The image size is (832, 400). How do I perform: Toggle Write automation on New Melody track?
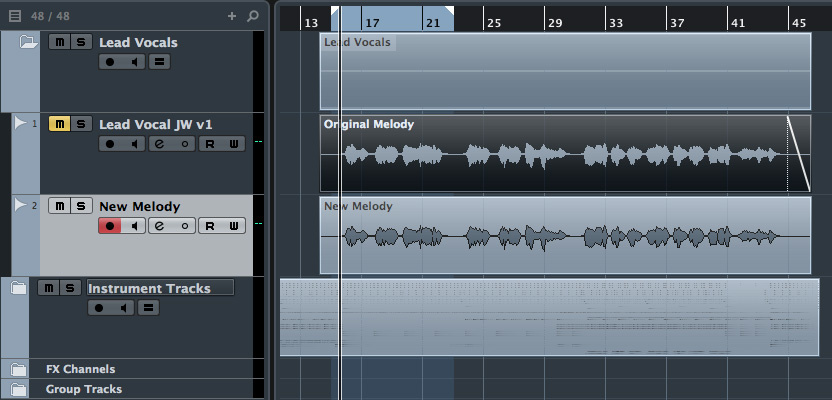coord(233,226)
